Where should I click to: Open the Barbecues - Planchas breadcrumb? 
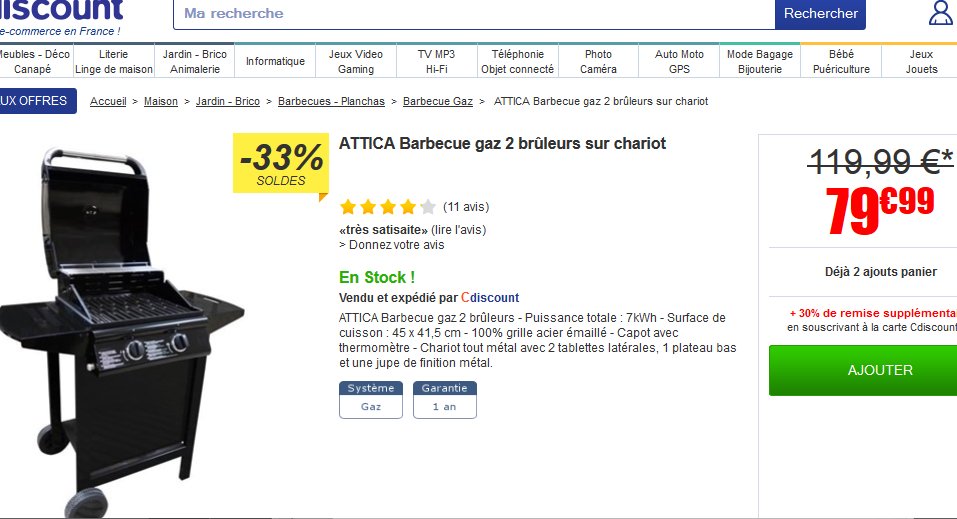[x=331, y=101]
